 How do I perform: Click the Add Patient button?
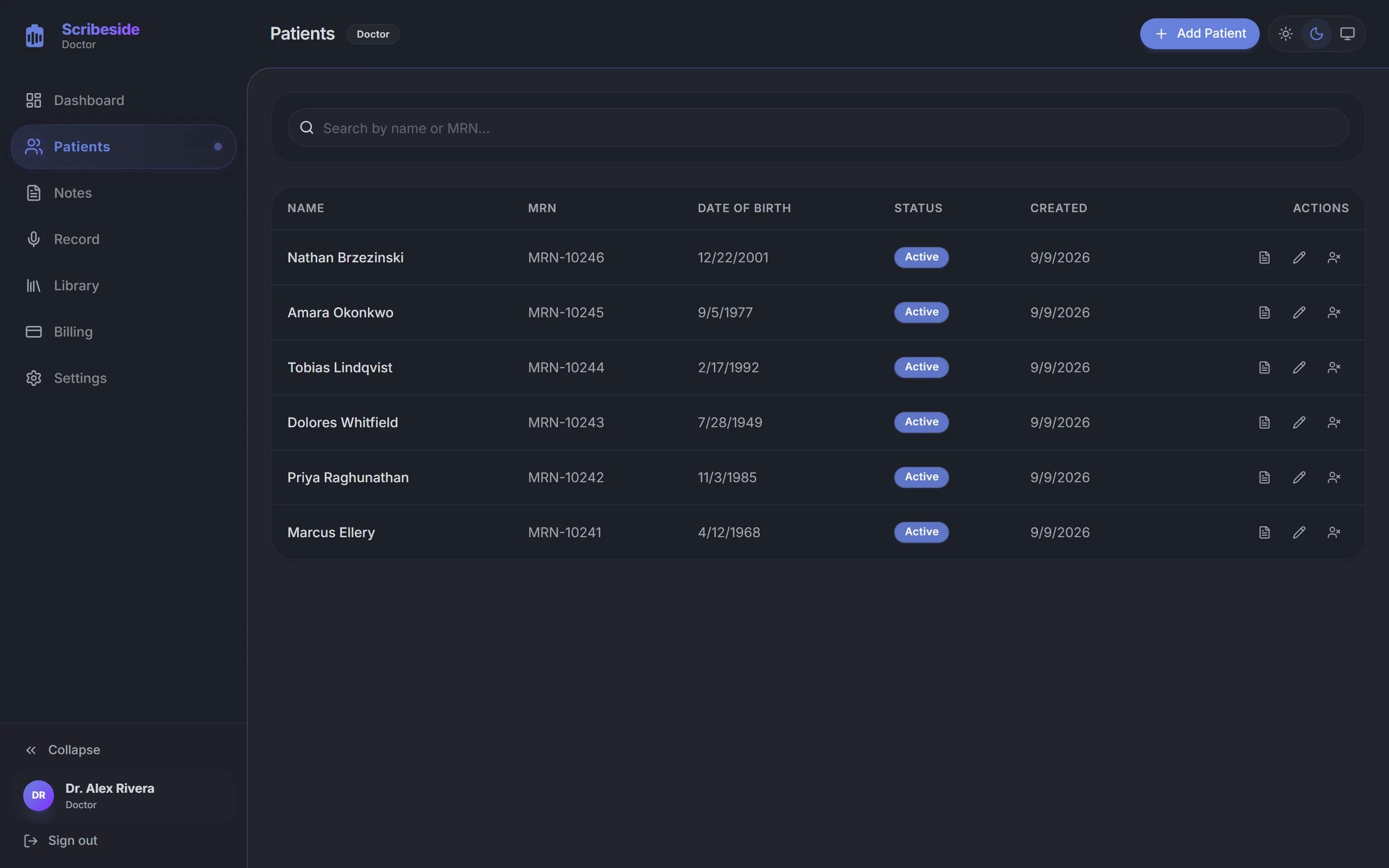(x=1199, y=34)
